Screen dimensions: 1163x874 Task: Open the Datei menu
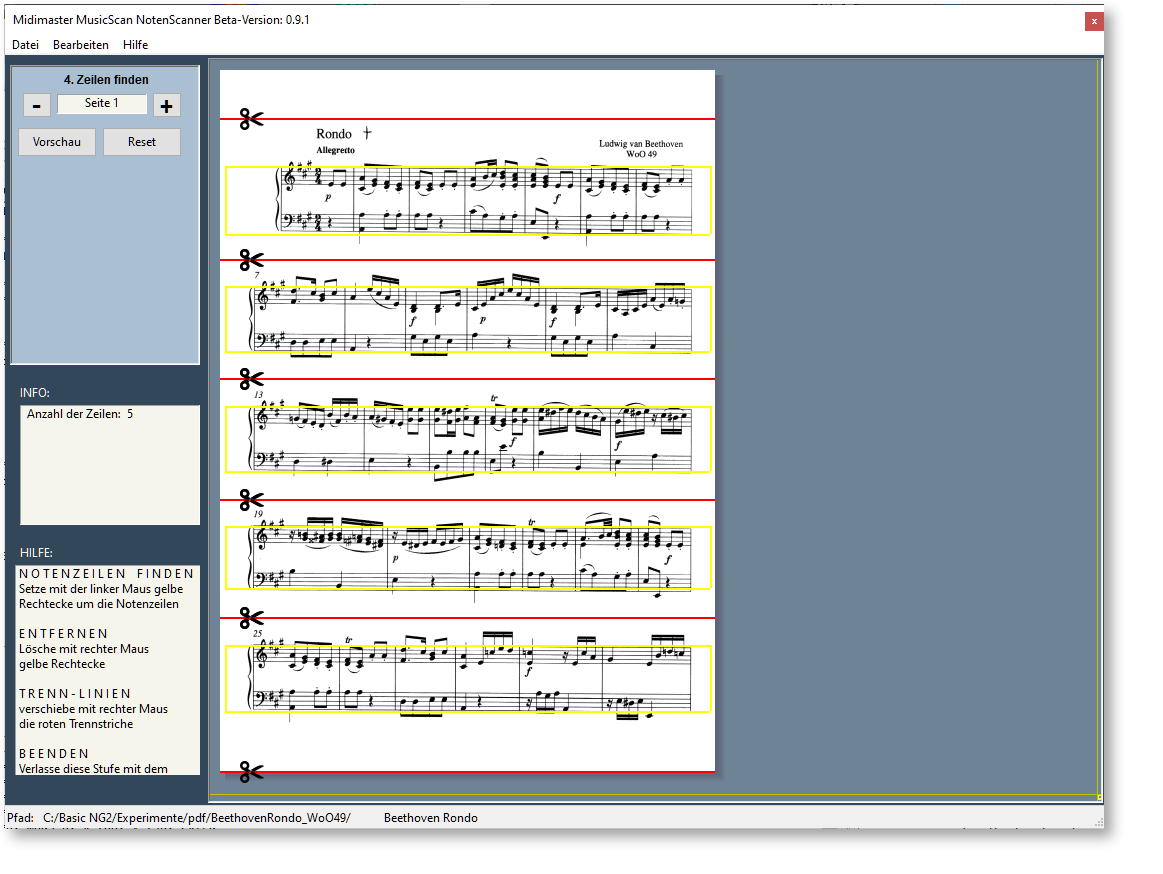25,45
